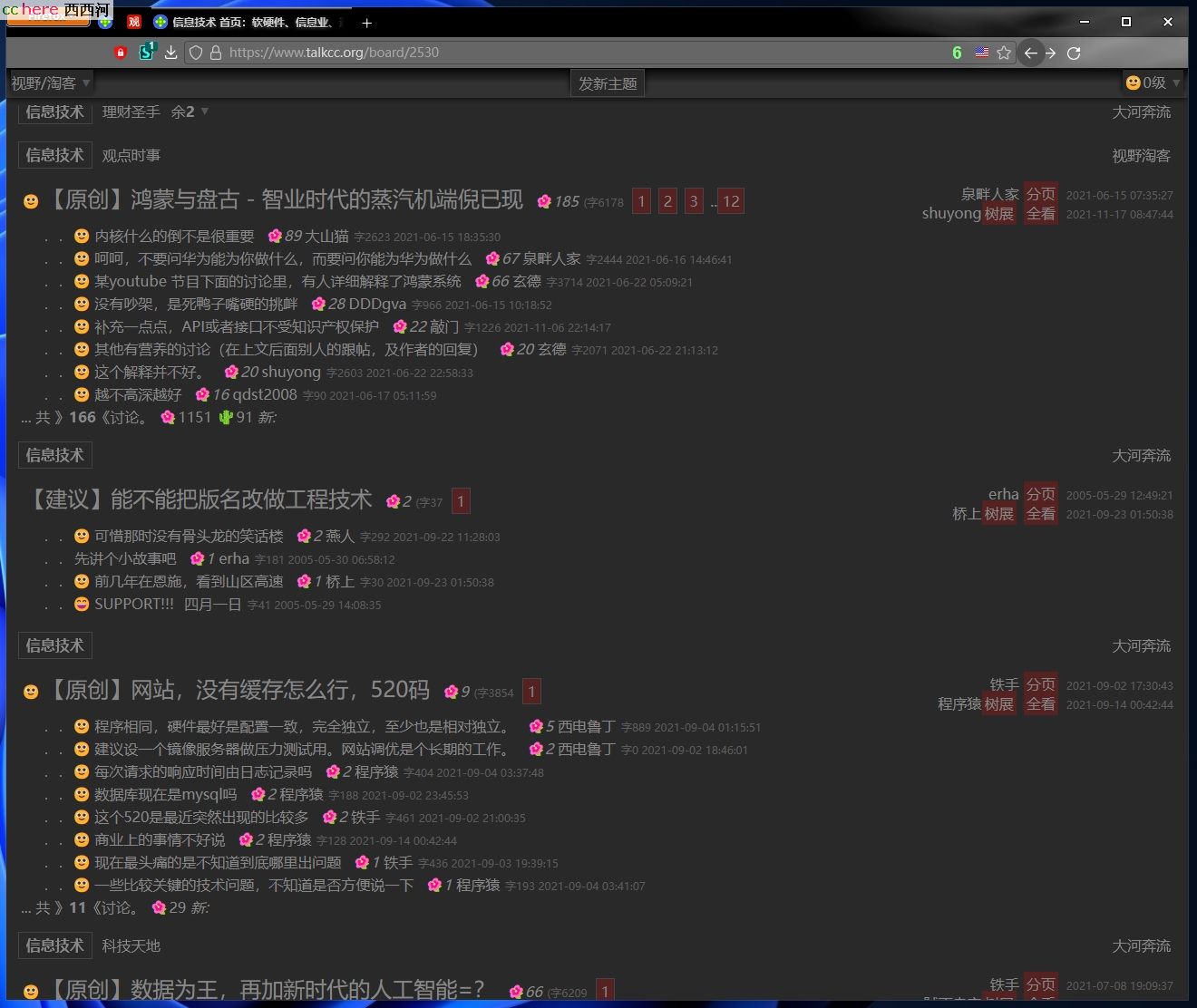
Task: Select the 信息技术 首页 browser tab
Action: pos(249,22)
